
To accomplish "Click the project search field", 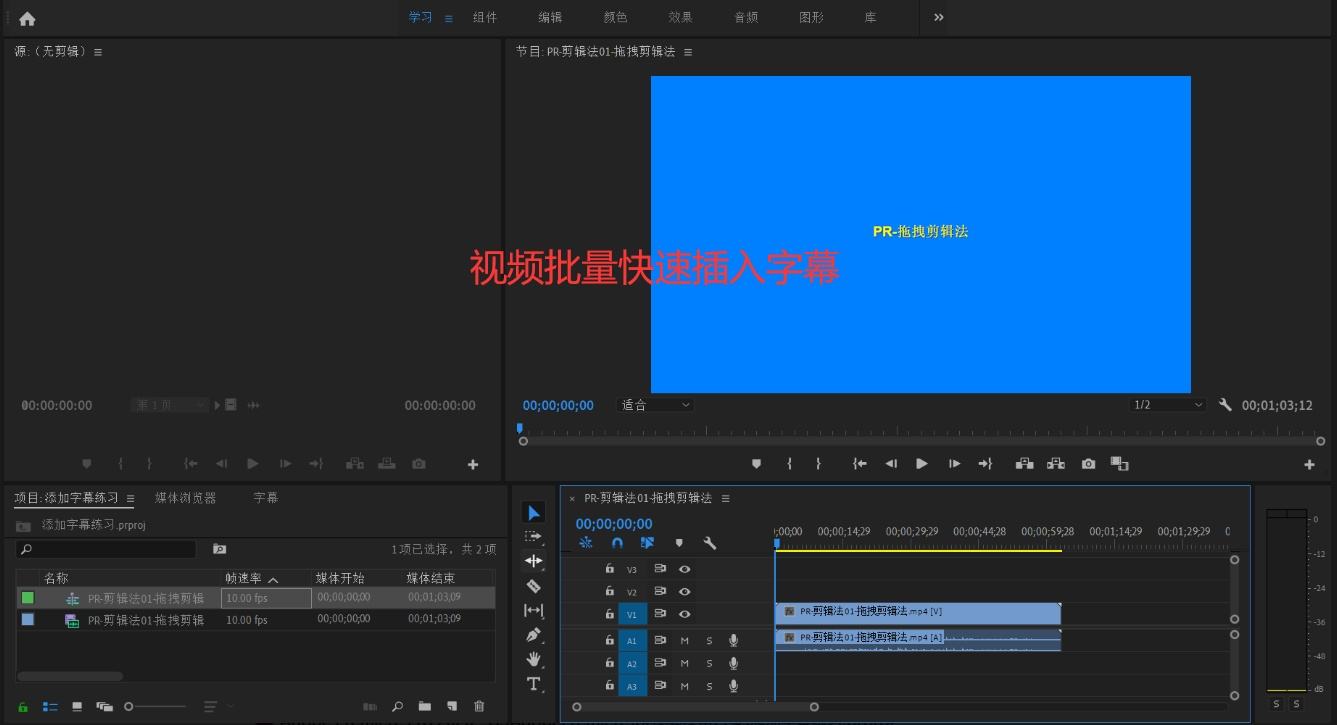I will pyautogui.click(x=106, y=549).
